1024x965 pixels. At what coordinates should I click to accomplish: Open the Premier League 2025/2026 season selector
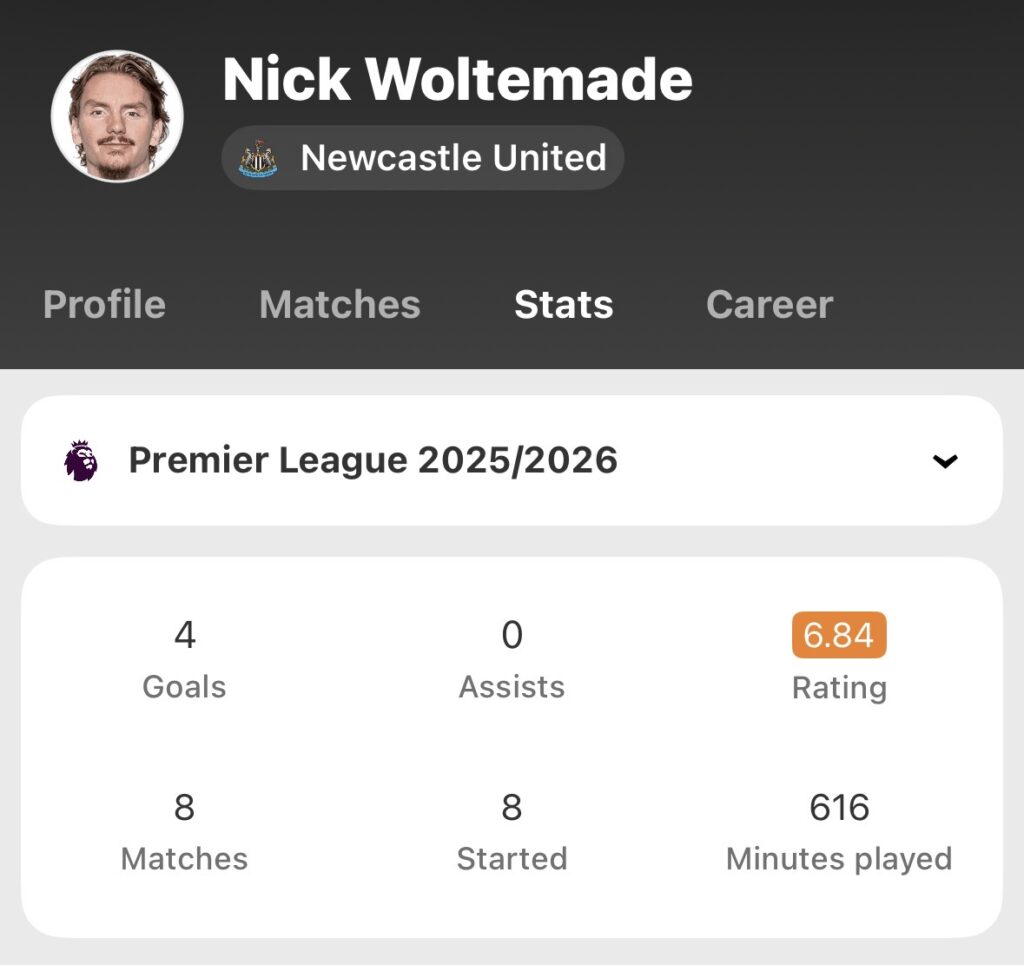coord(373,461)
